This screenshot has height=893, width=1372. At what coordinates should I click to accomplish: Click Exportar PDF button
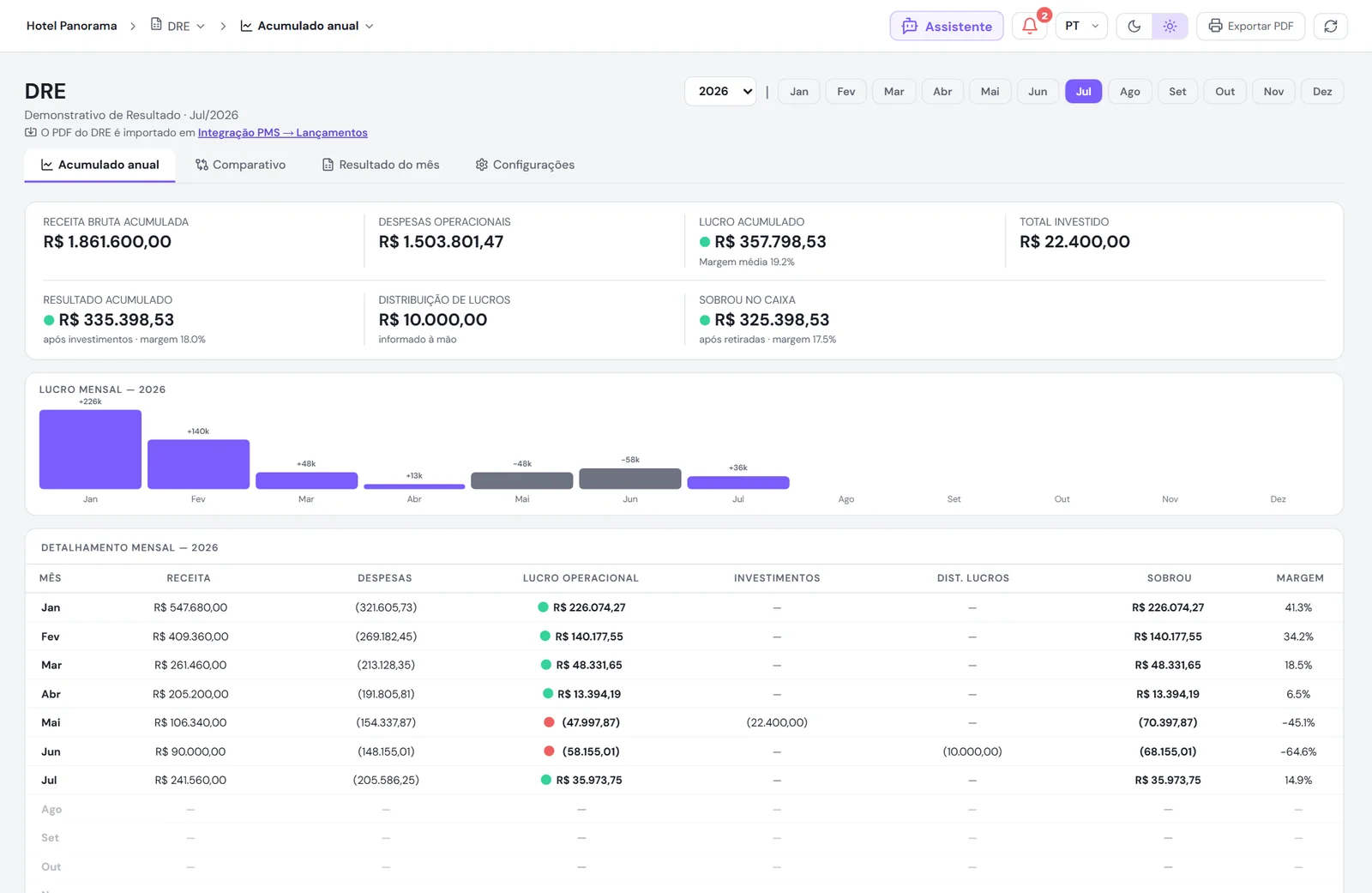[1251, 26]
